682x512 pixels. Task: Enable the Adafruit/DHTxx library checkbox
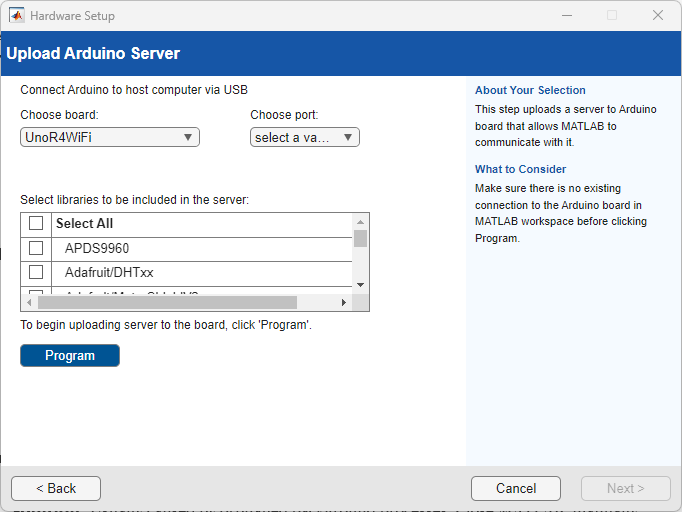coord(36,272)
